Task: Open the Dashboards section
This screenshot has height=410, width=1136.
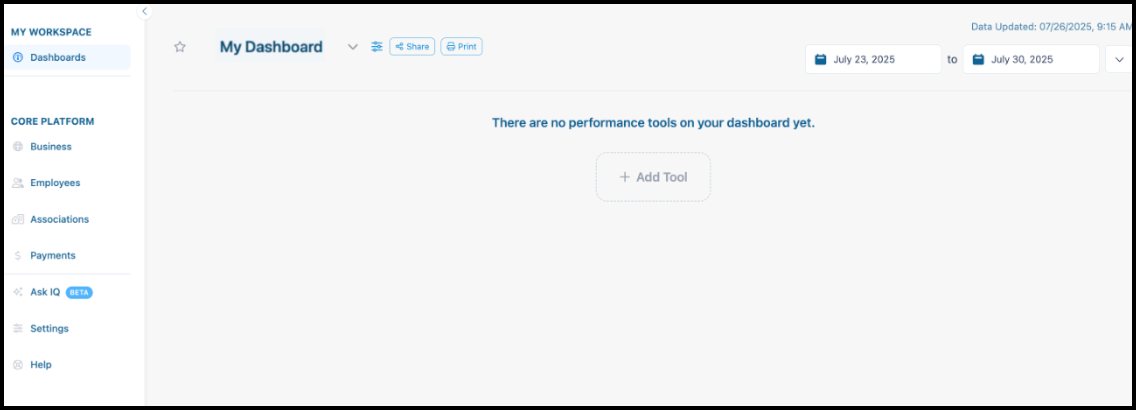Action: click(57, 58)
